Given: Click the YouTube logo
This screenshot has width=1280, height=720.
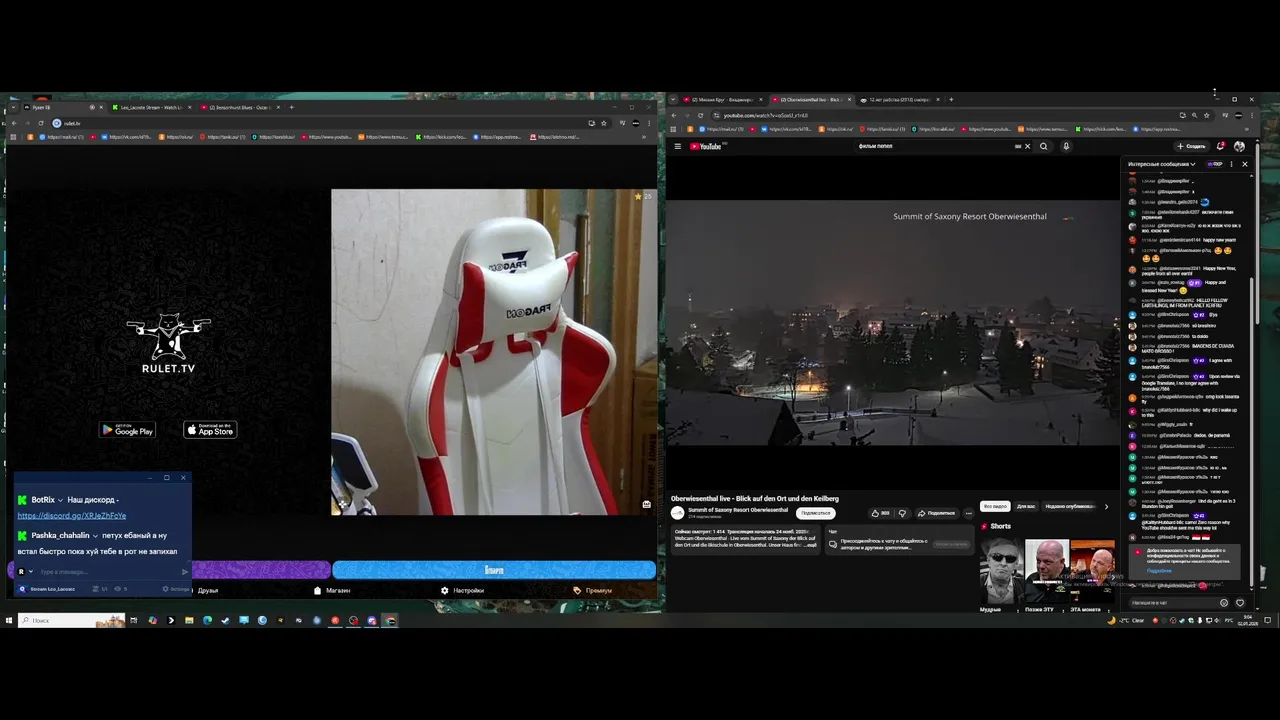Looking at the screenshot, I should click(705, 146).
